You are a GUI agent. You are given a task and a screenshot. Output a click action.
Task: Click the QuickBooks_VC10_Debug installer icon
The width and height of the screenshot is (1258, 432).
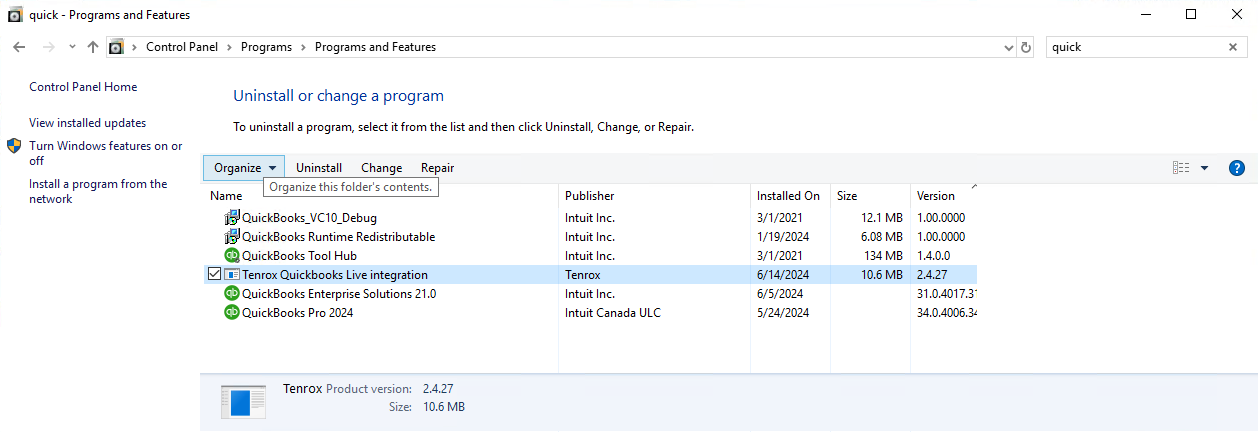(232, 217)
